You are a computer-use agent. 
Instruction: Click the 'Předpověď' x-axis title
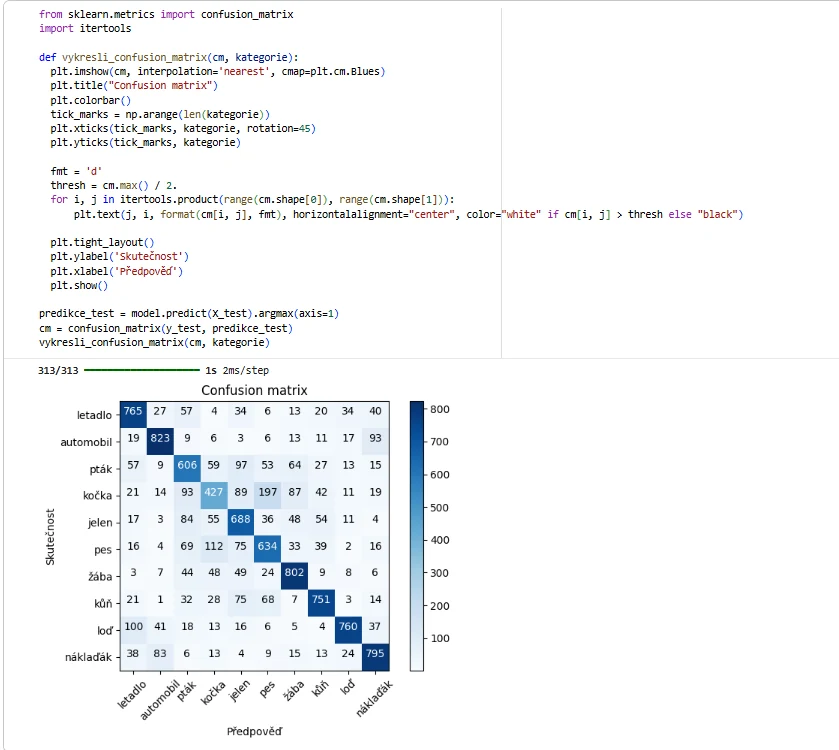click(254, 731)
